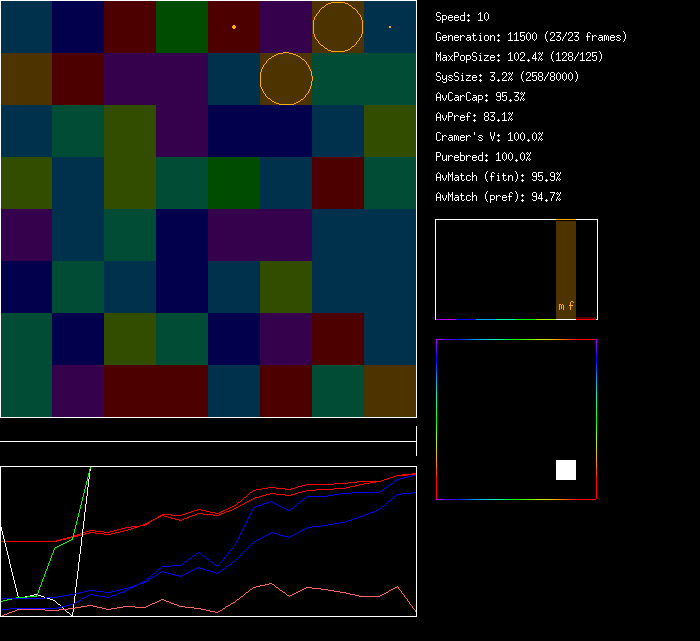Click the AvPref 83.1% statistic

click(x=474, y=117)
